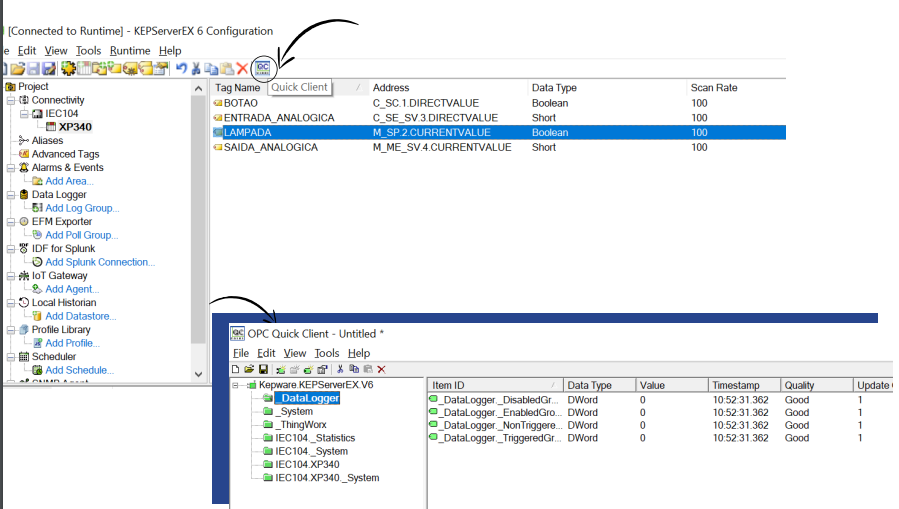Image resolution: width=899 pixels, height=509 pixels.
Task: Click the delete X in OPC Quick Client toolbar
Action: (x=381, y=369)
